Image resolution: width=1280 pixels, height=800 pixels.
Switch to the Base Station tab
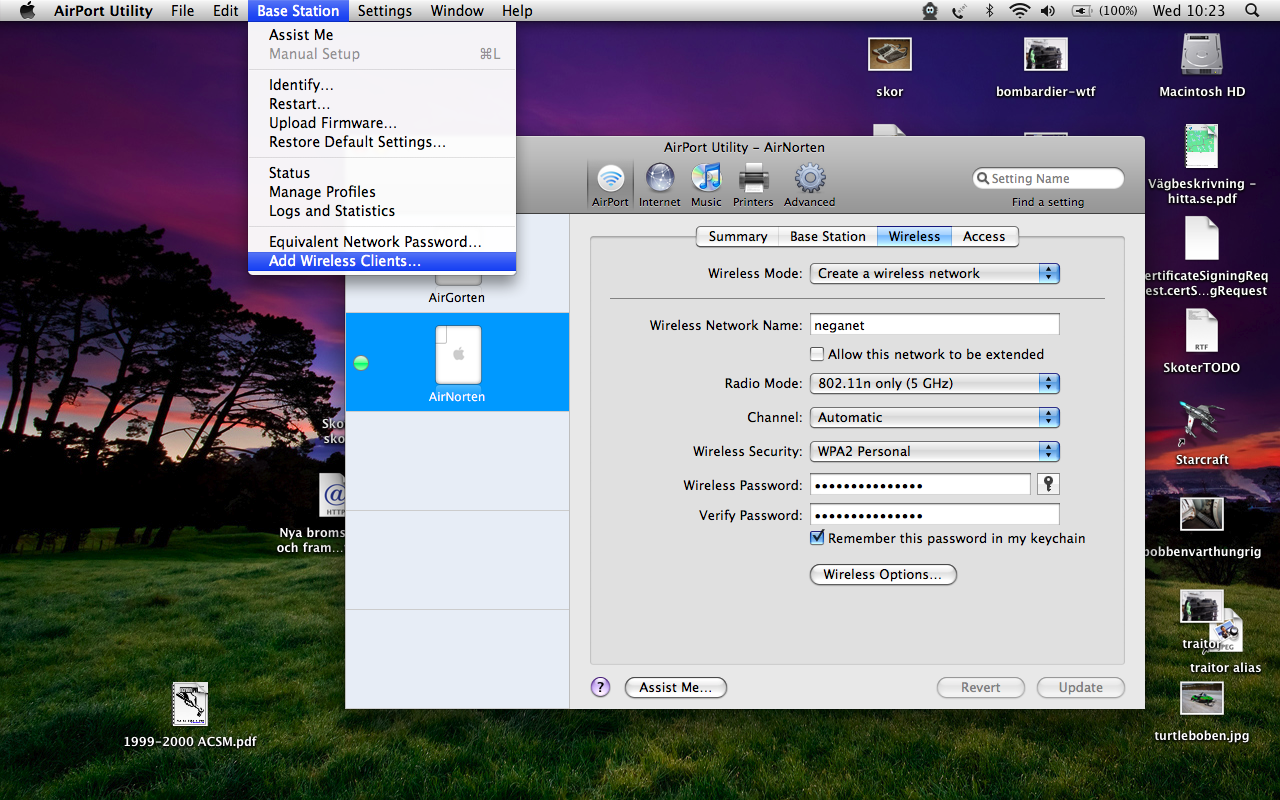pos(828,236)
